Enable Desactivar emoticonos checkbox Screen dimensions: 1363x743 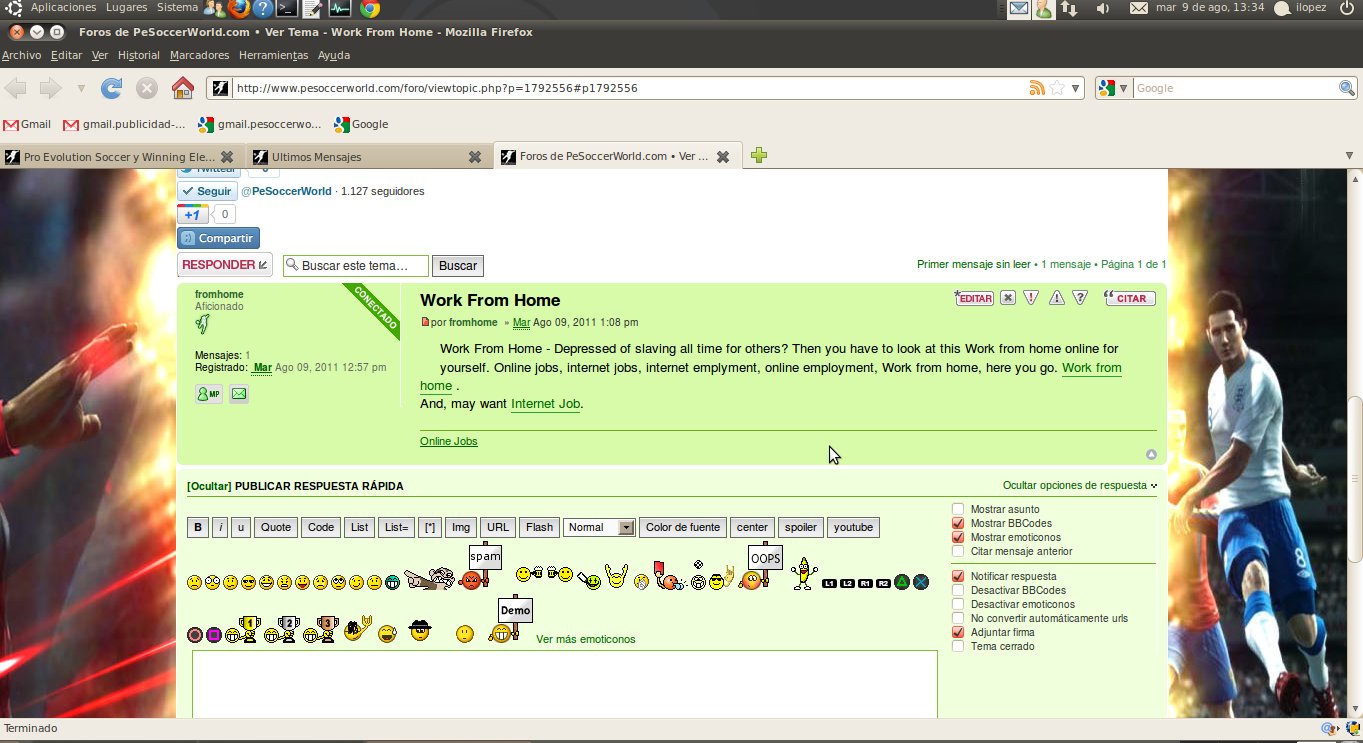click(958, 604)
